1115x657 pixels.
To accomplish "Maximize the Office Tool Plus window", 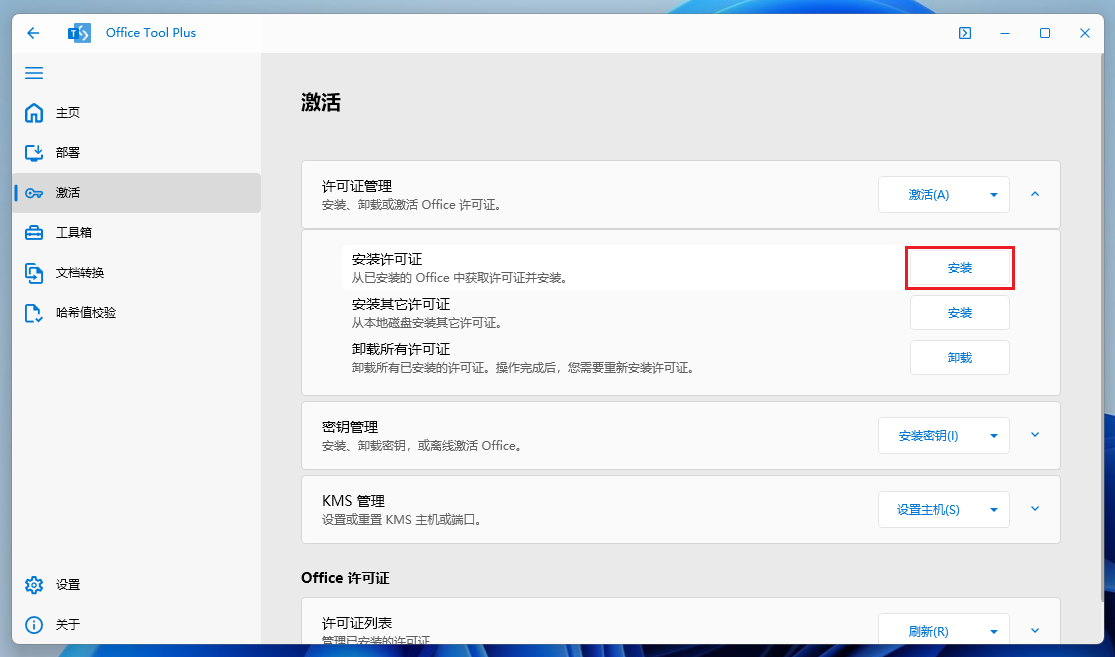I will coord(1045,33).
